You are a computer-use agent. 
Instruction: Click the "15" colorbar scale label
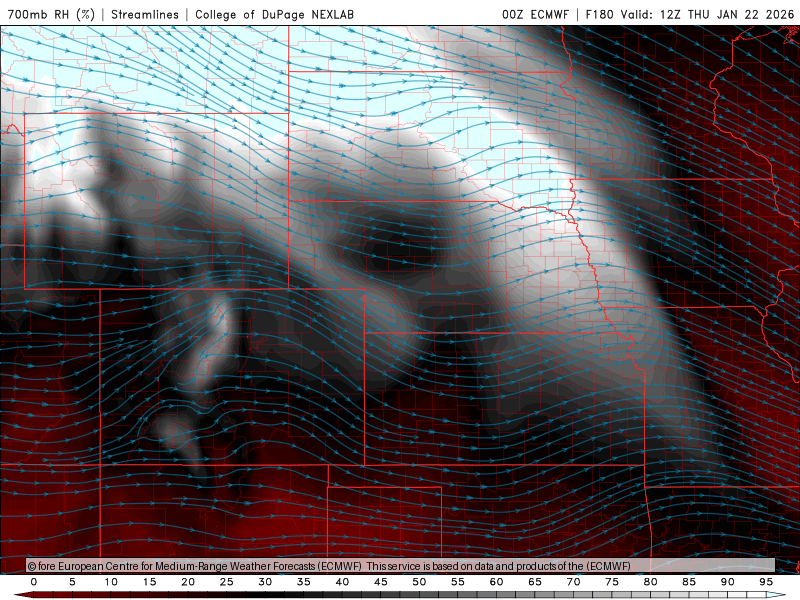(149, 582)
